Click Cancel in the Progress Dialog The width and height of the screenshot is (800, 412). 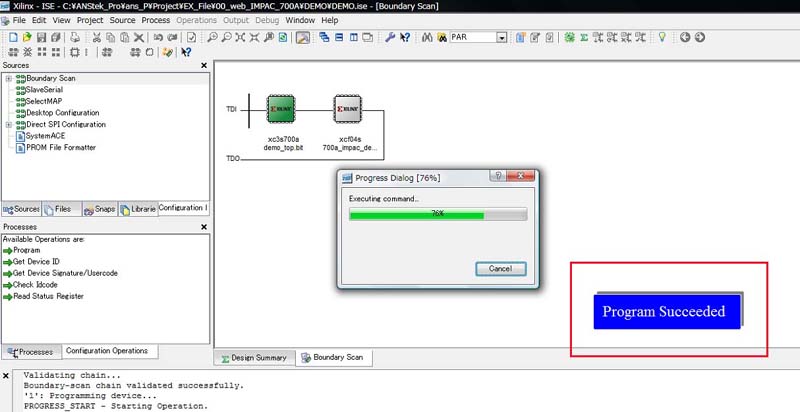pyautogui.click(x=501, y=269)
